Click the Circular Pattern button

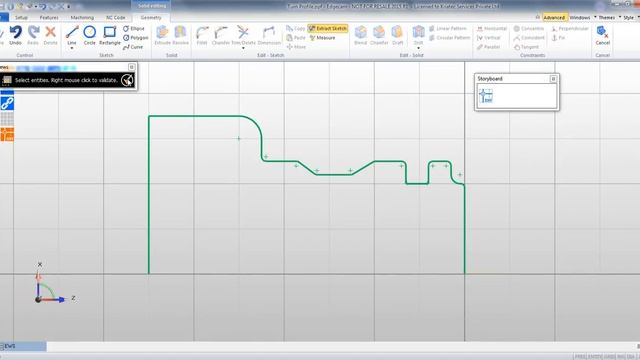(449, 38)
